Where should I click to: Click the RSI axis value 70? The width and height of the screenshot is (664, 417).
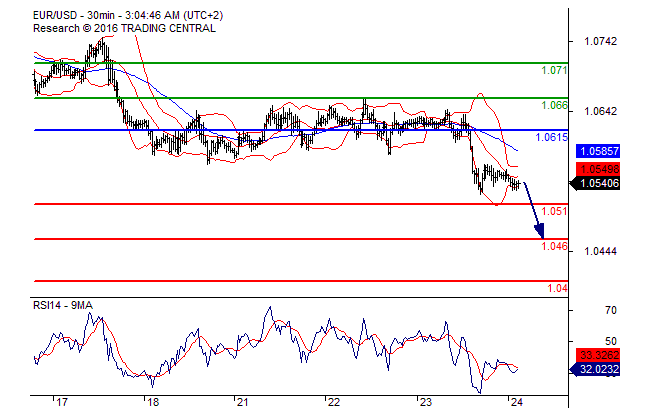[x=611, y=310]
